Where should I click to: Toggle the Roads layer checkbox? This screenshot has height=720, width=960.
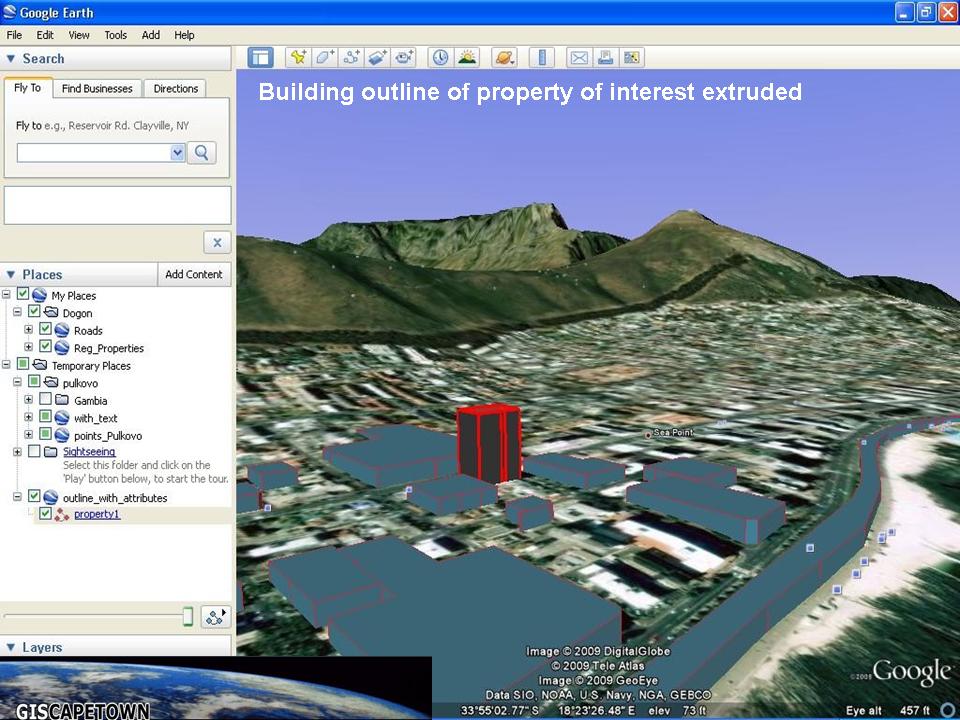pos(45,329)
